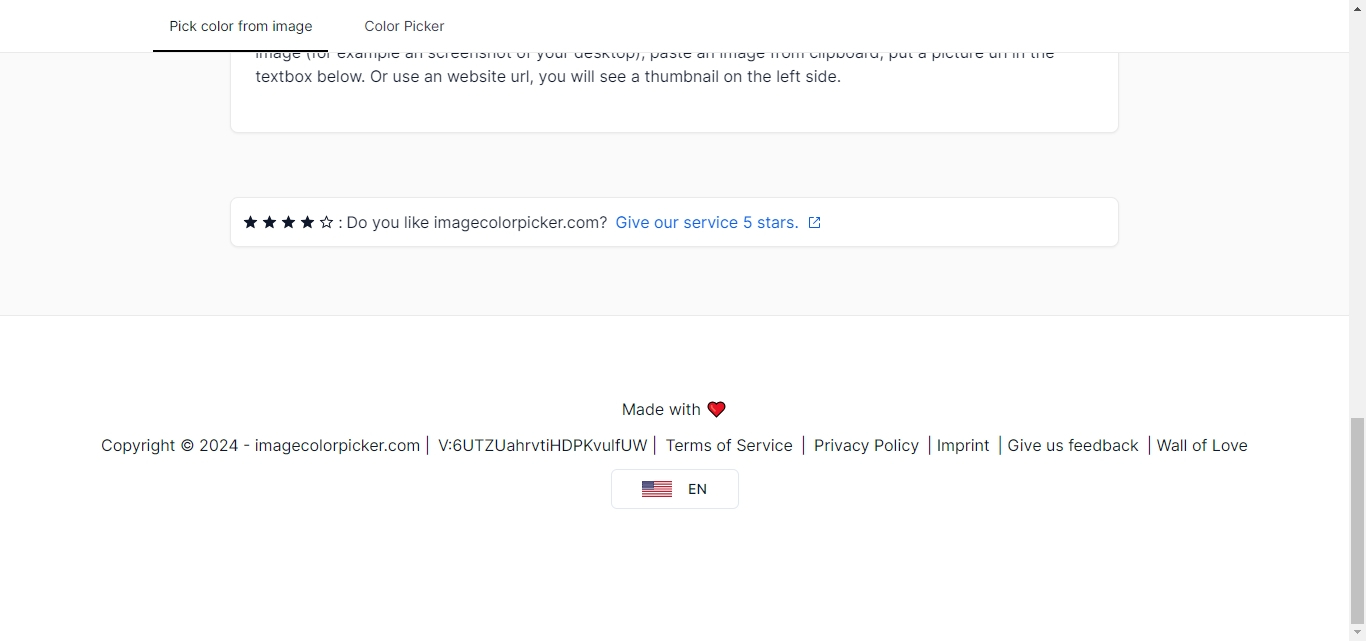
Task: Click the red heart icon
Action: click(716, 409)
